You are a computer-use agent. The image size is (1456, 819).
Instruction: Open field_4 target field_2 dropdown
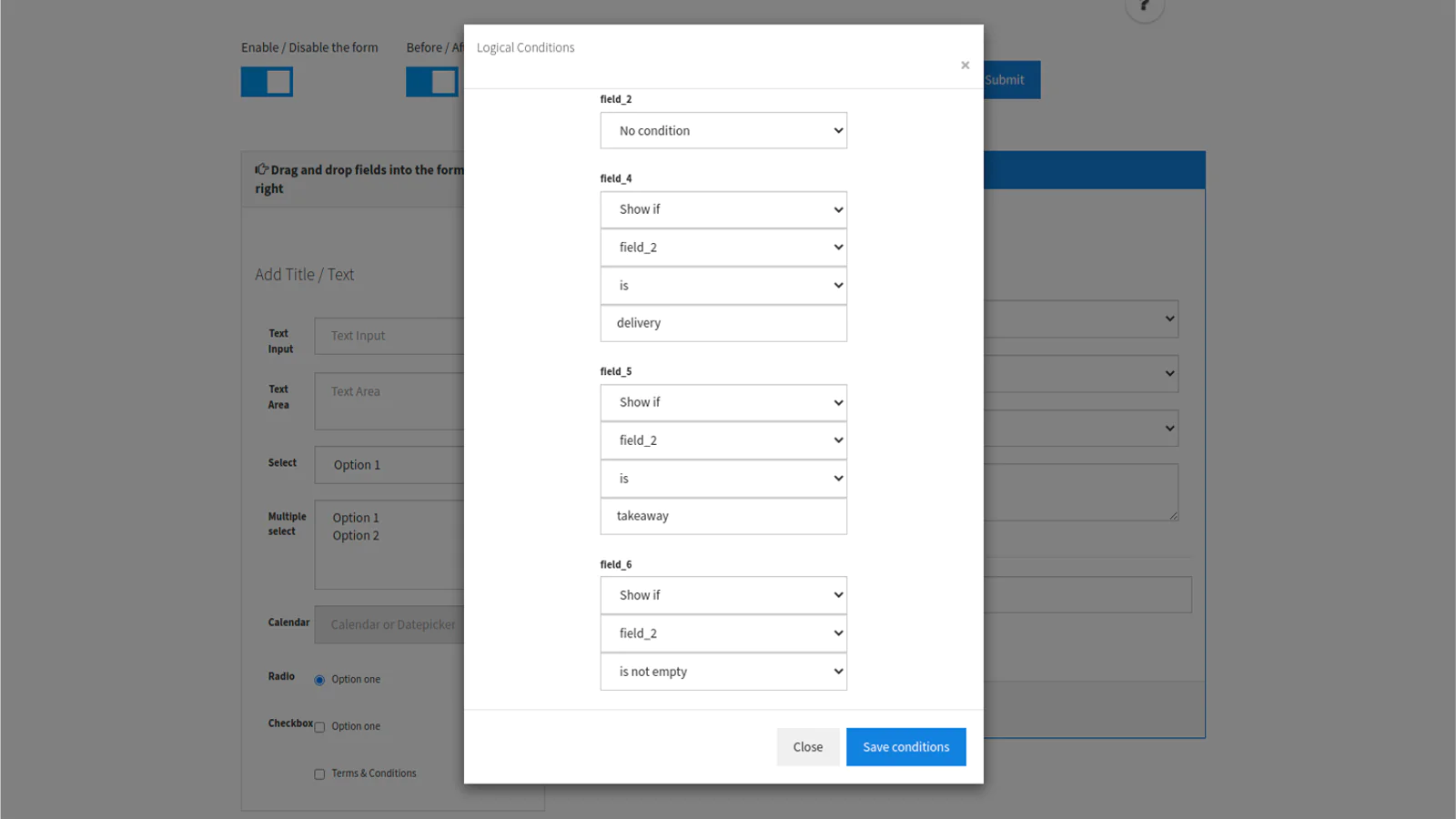tap(723, 248)
